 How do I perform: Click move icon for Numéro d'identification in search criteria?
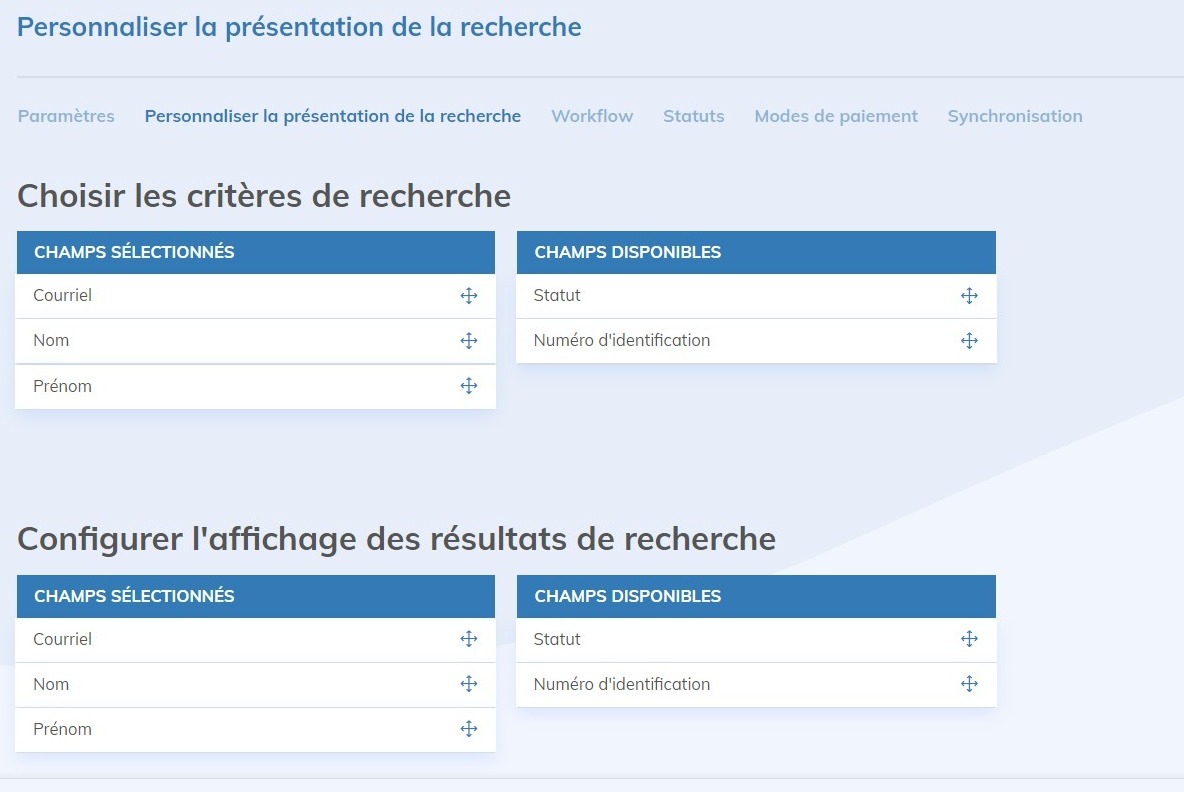point(968,341)
